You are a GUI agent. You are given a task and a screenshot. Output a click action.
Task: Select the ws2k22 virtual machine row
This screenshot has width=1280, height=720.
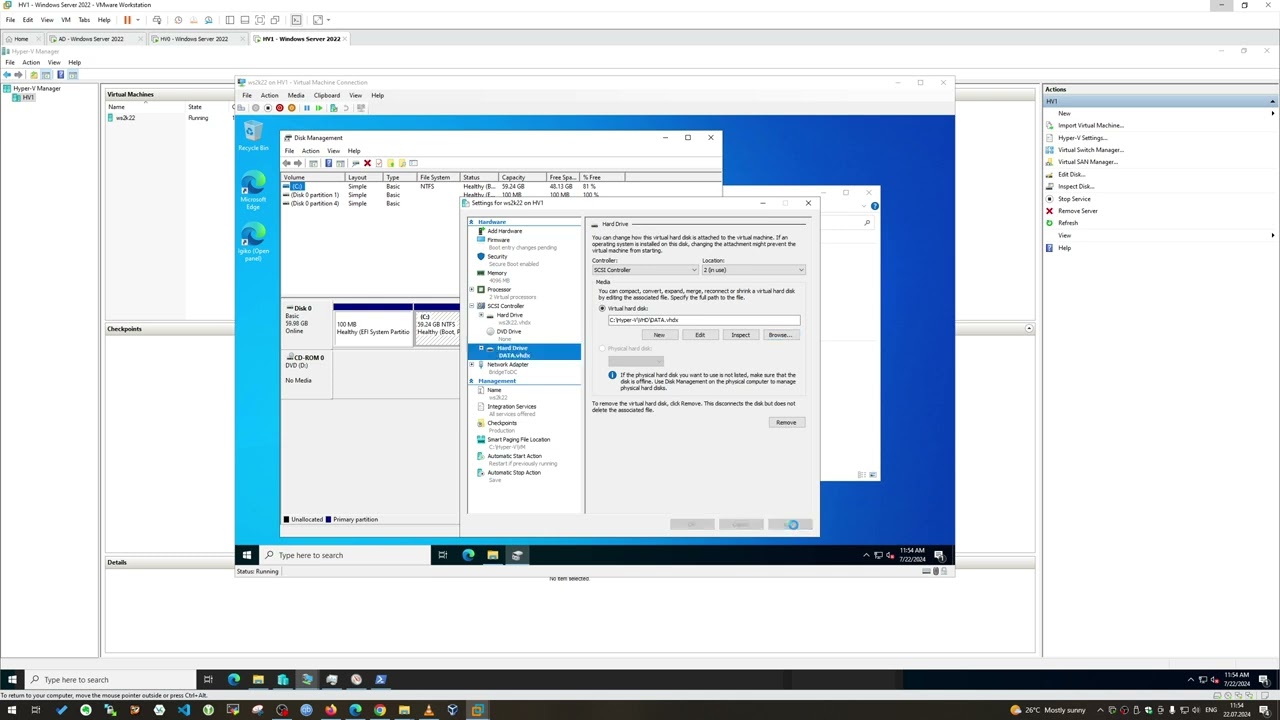pos(170,118)
